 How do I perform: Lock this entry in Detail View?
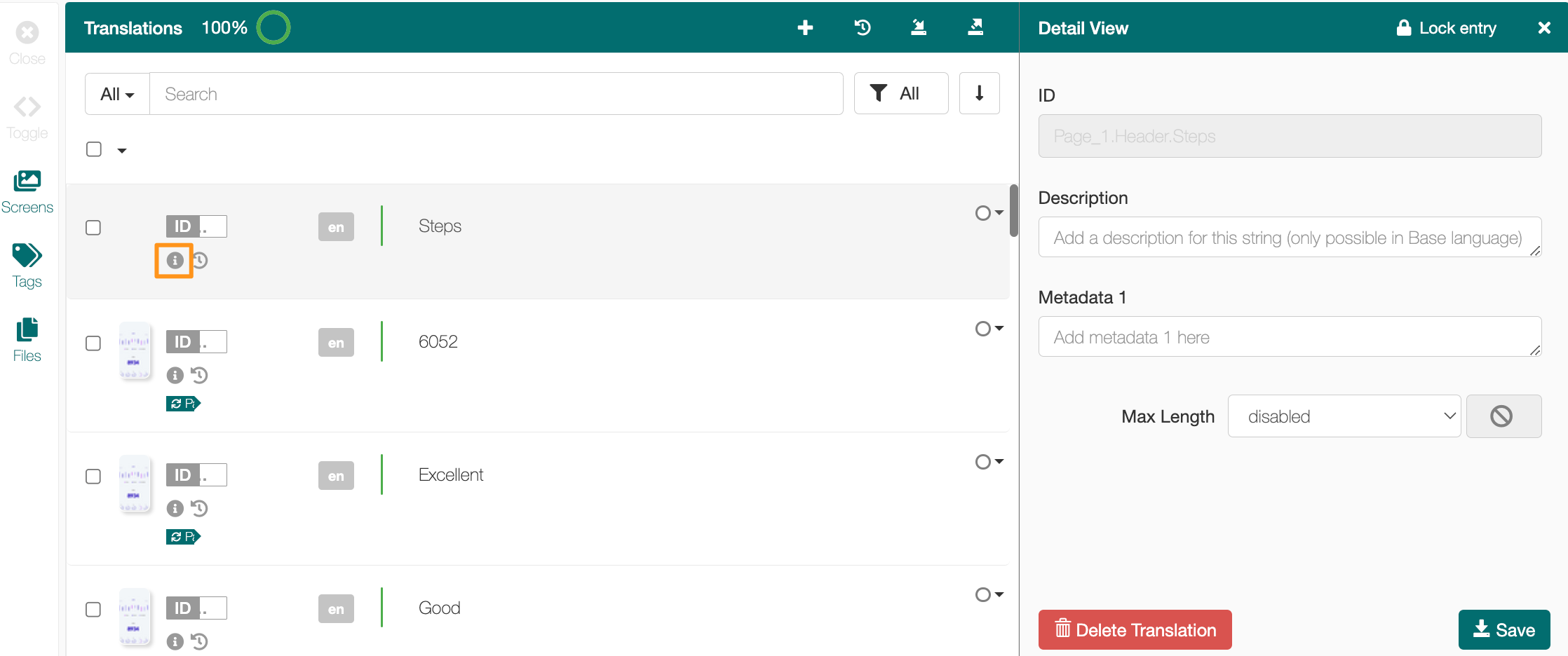click(1446, 28)
